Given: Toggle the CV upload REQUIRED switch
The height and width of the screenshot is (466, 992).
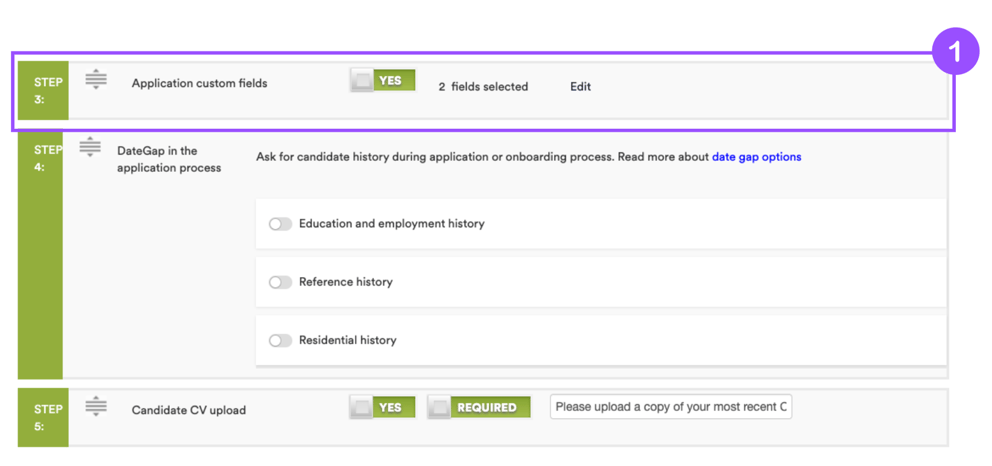Looking at the screenshot, I should (x=479, y=407).
